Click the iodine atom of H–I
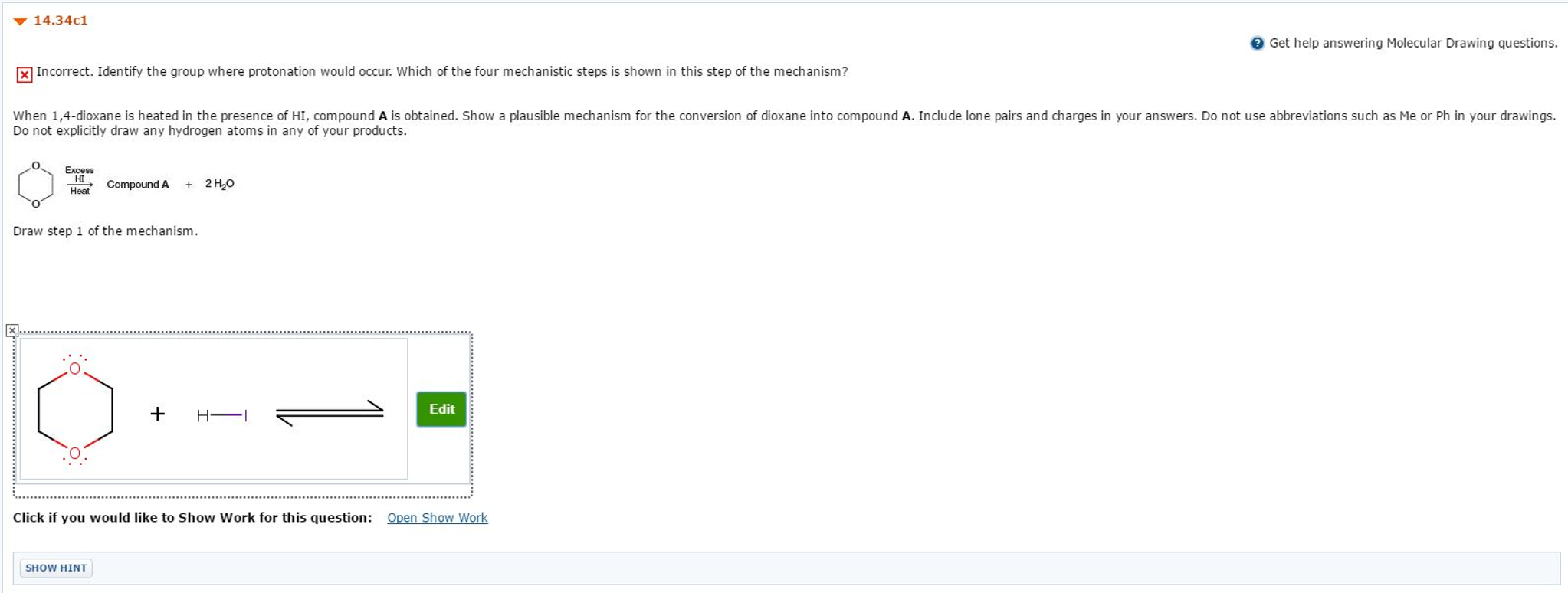The width and height of the screenshot is (1568, 593). pos(245,415)
